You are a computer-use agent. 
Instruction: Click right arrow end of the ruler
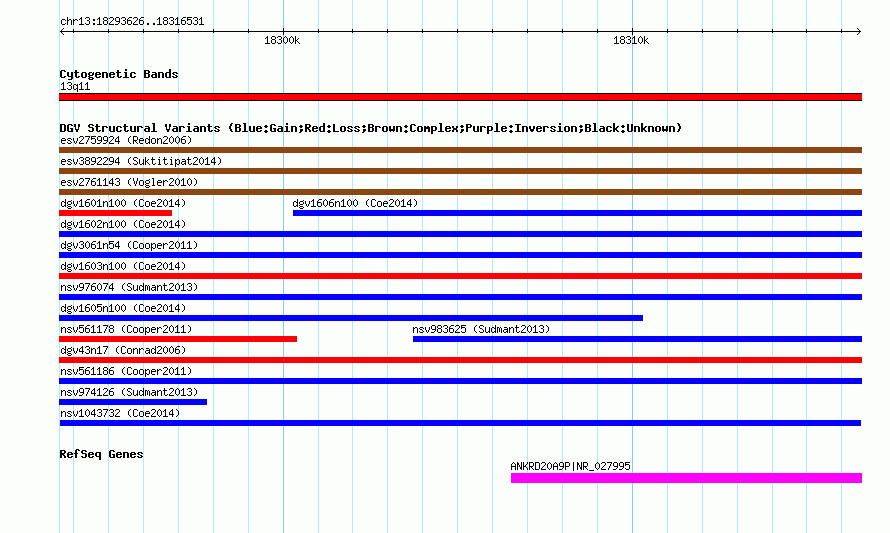pos(859,32)
